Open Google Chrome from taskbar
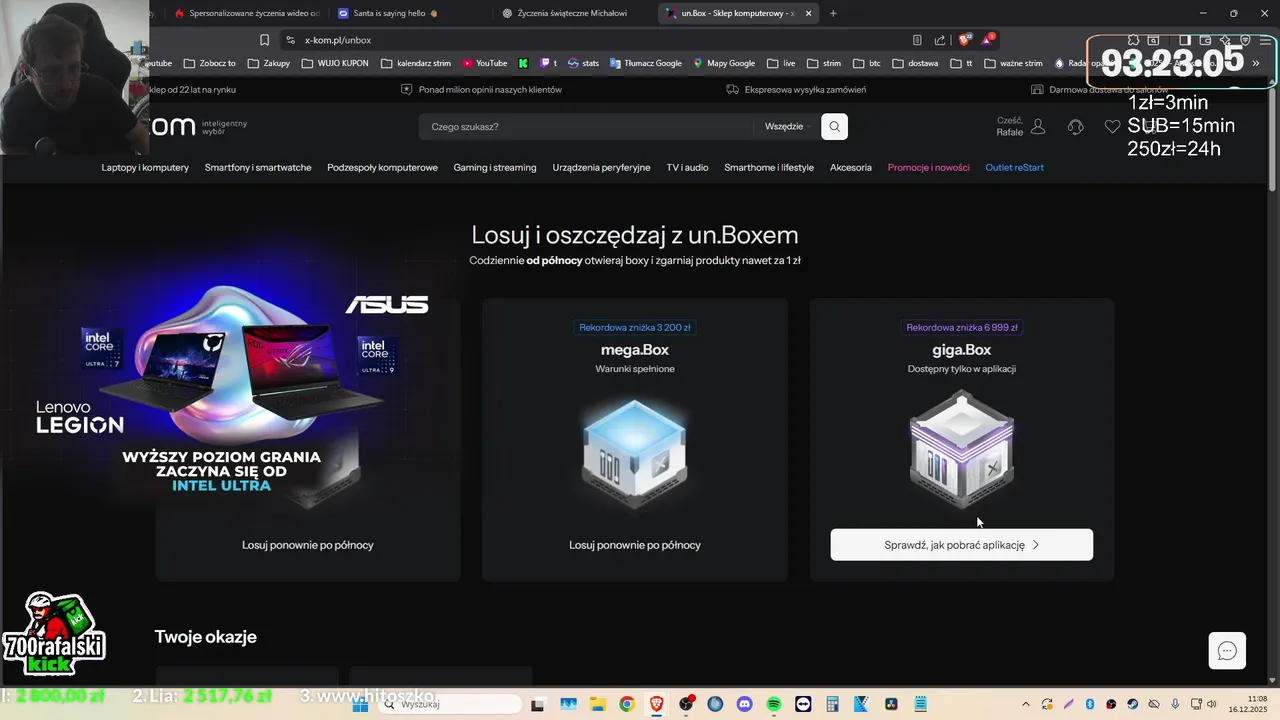The image size is (1280, 720). 626,704
